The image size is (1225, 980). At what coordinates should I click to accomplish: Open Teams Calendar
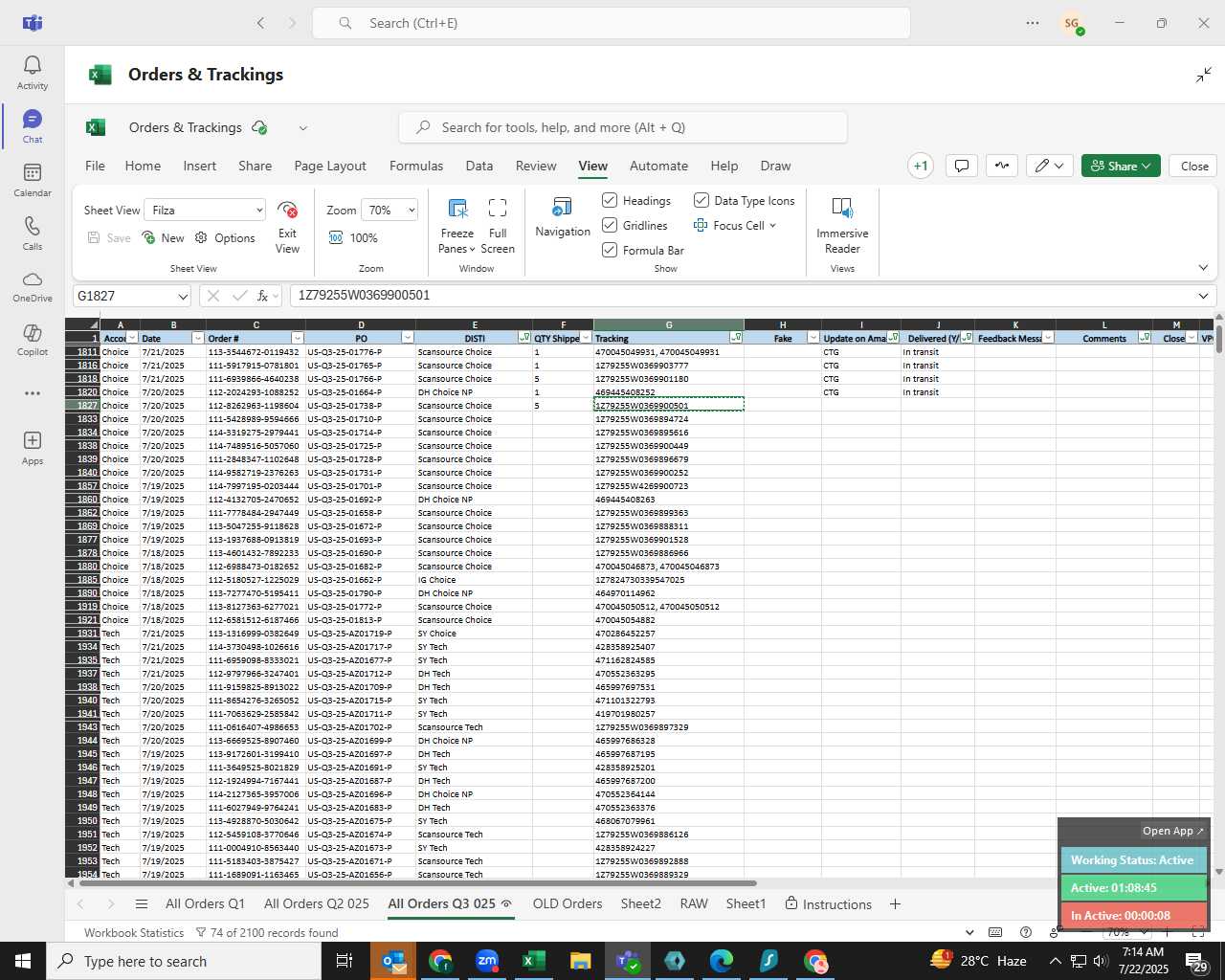(33, 180)
